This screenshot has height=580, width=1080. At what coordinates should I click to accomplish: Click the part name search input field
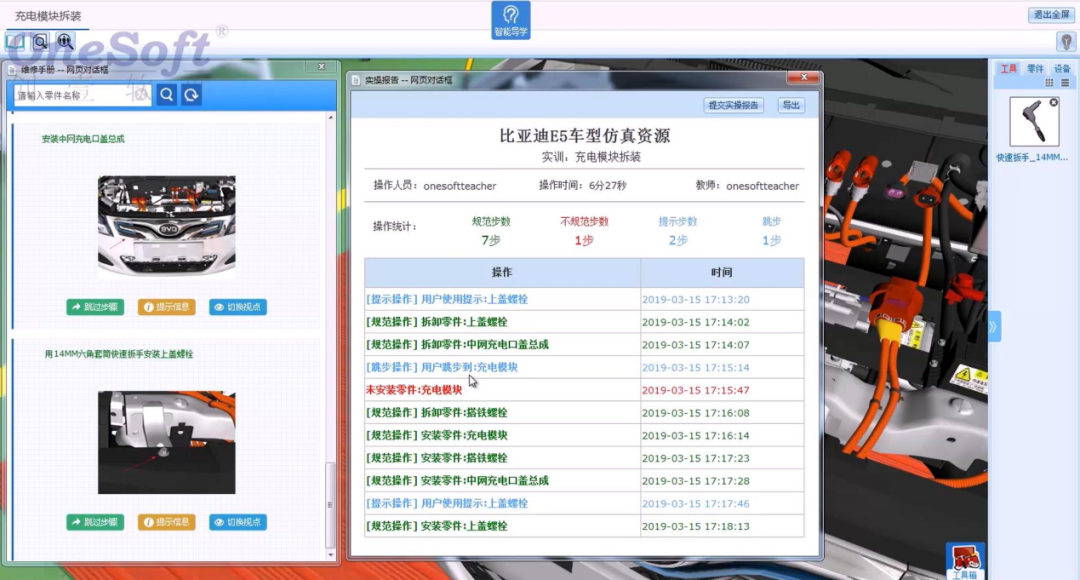[x=83, y=95]
